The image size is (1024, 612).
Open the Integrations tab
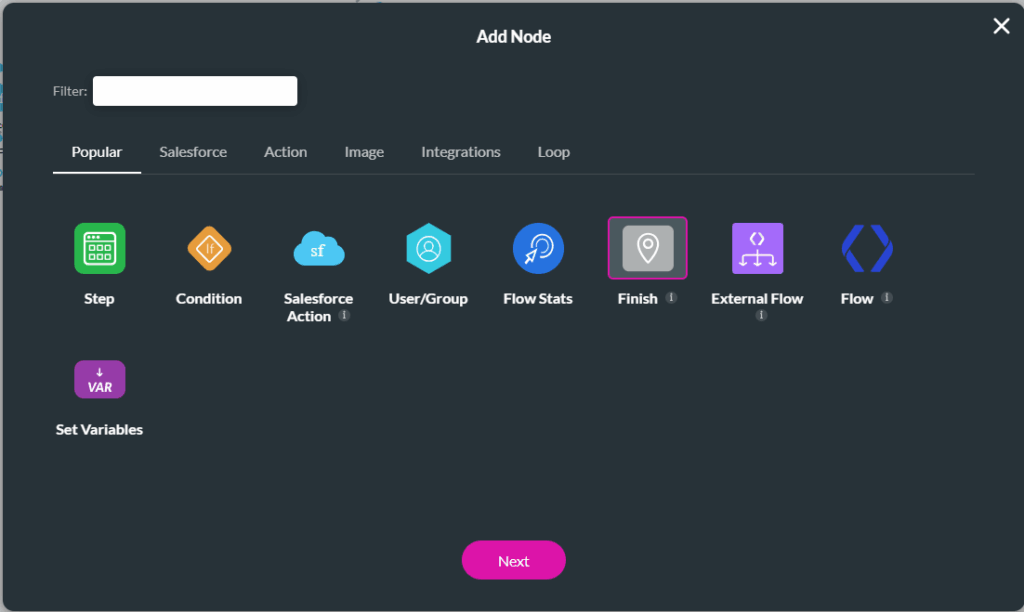[x=460, y=152]
